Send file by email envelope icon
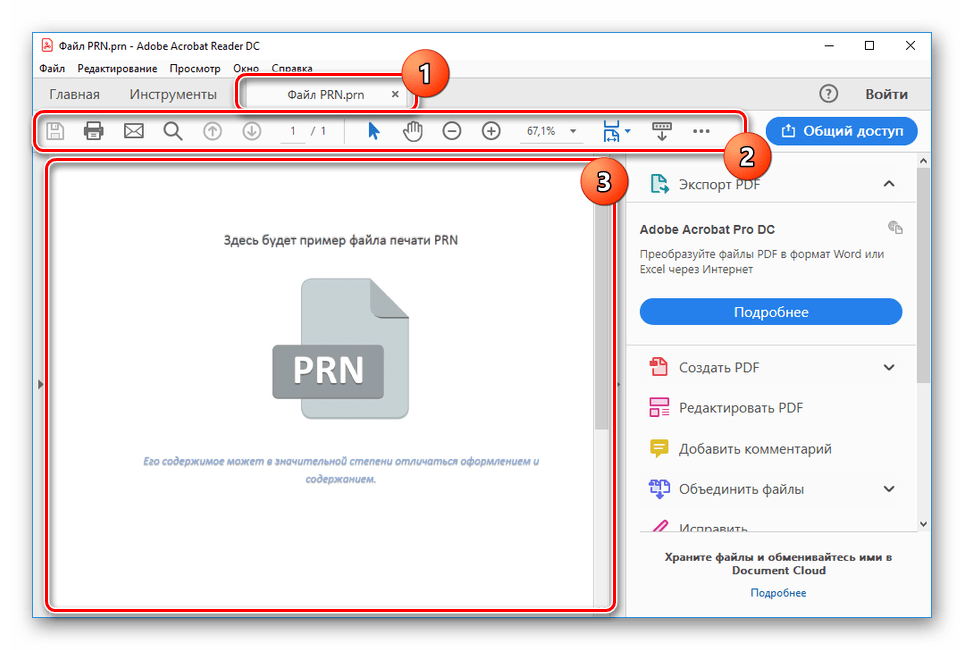Viewport: 964px width, 650px height. coord(133,131)
